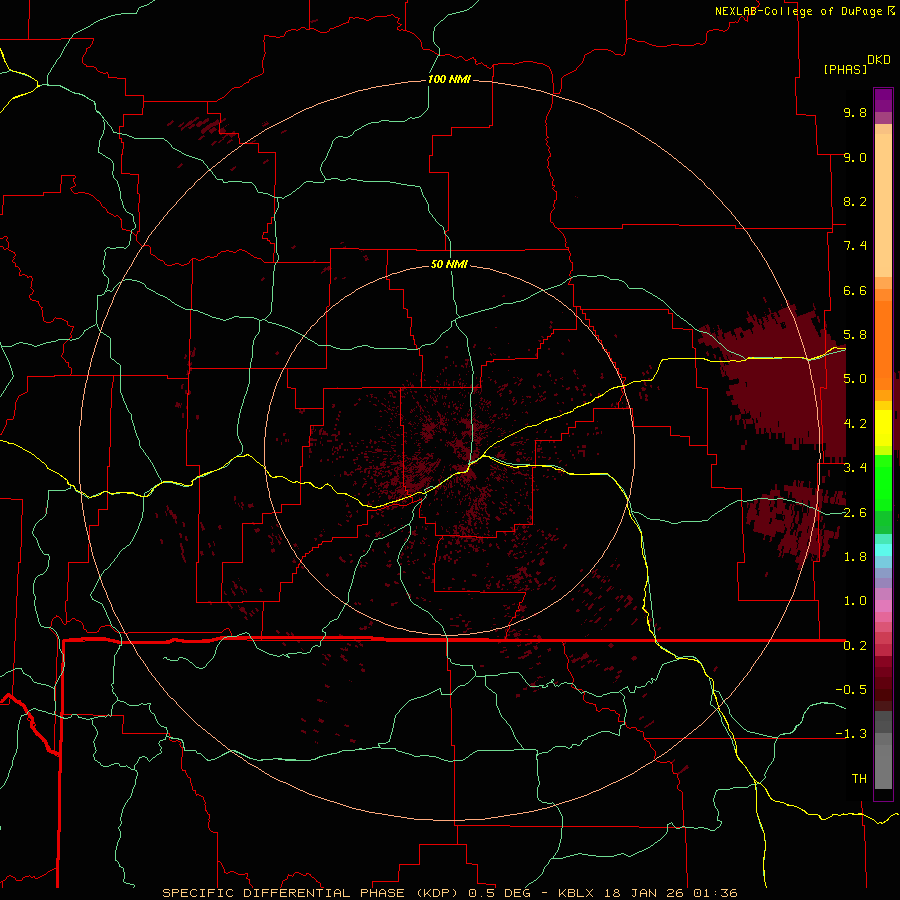
Task: Click the 2.6 scale value
Action: pyautogui.click(x=855, y=513)
